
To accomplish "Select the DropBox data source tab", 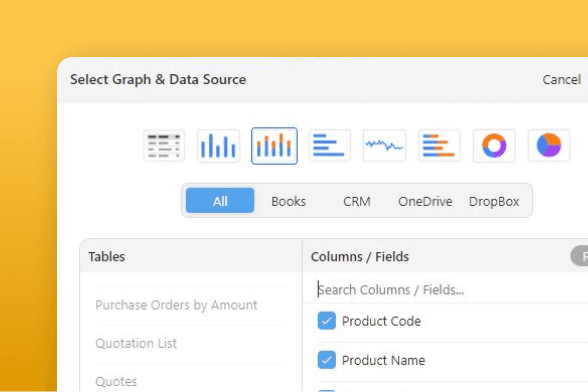I will click(494, 201).
